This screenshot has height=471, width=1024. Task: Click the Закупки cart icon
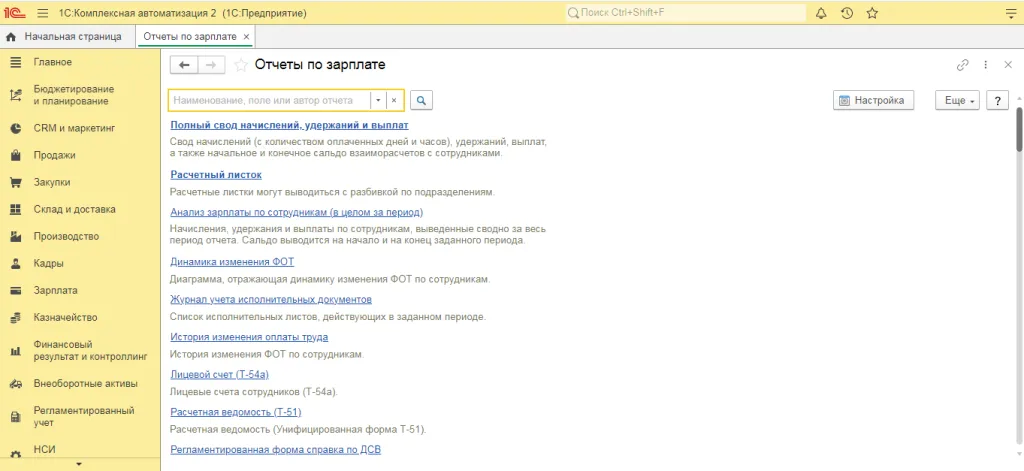click(16, 183)
